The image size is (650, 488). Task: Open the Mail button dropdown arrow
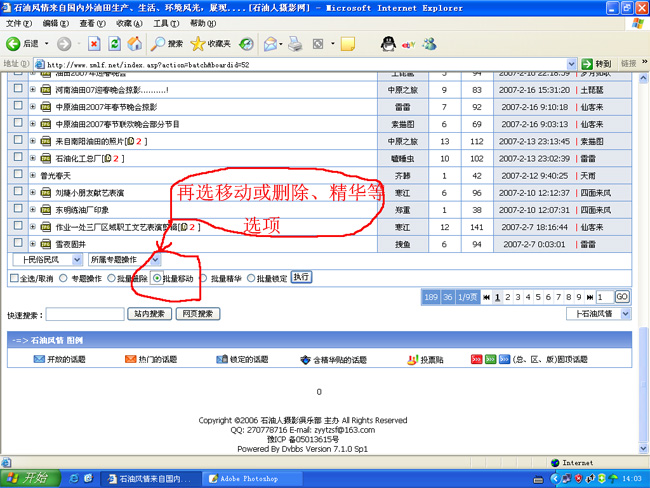click(281, 44)
